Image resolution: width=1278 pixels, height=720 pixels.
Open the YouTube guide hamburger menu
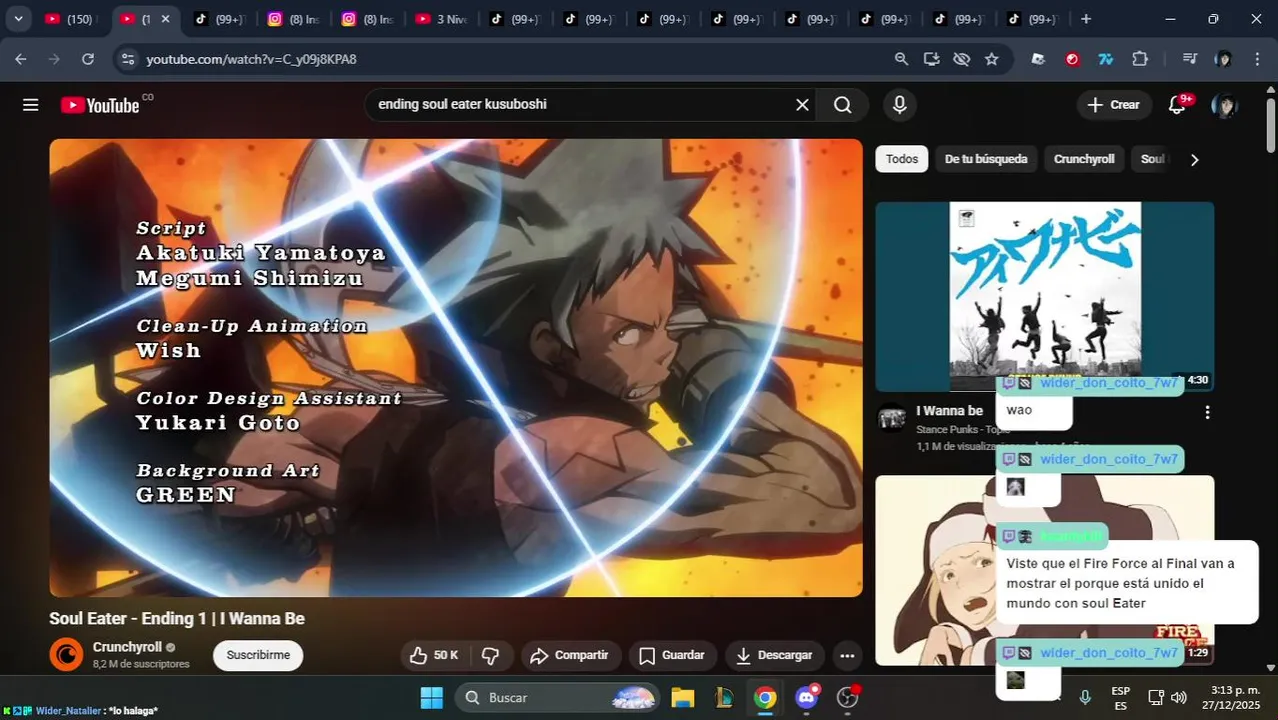coord(30,105)
